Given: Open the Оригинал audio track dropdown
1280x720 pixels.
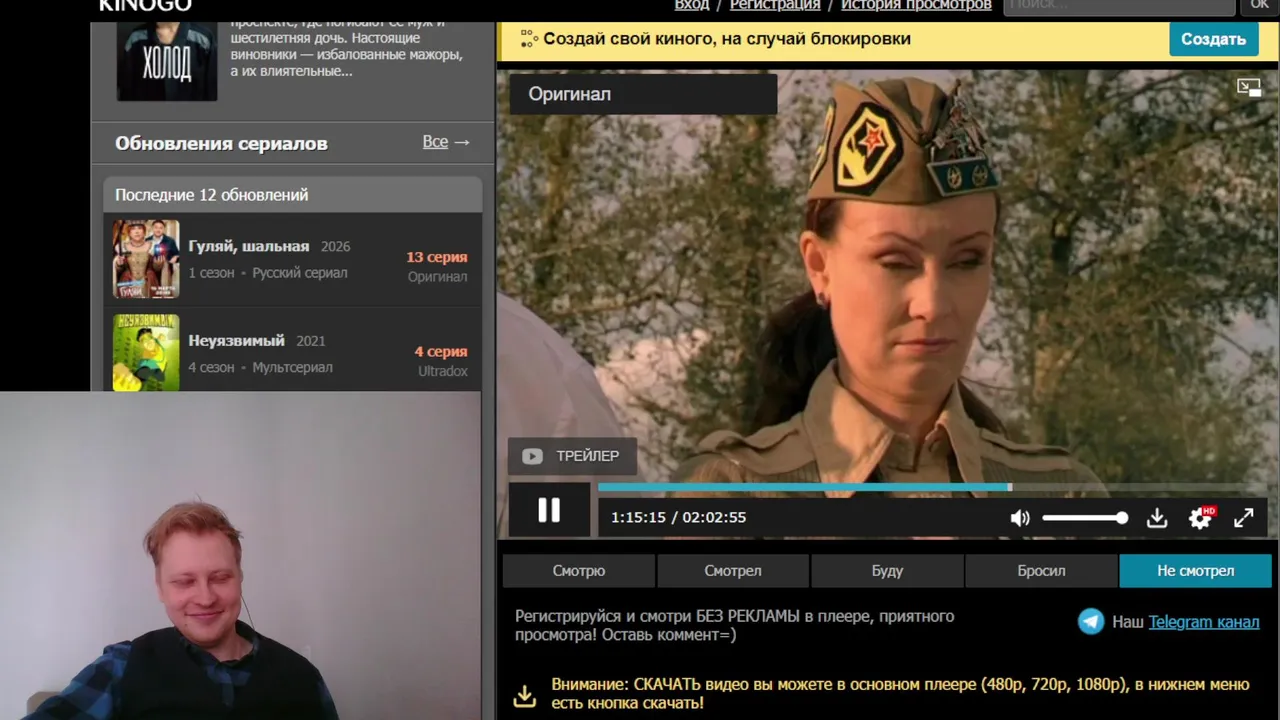Looking at the screenshot, I should point(643,94).
